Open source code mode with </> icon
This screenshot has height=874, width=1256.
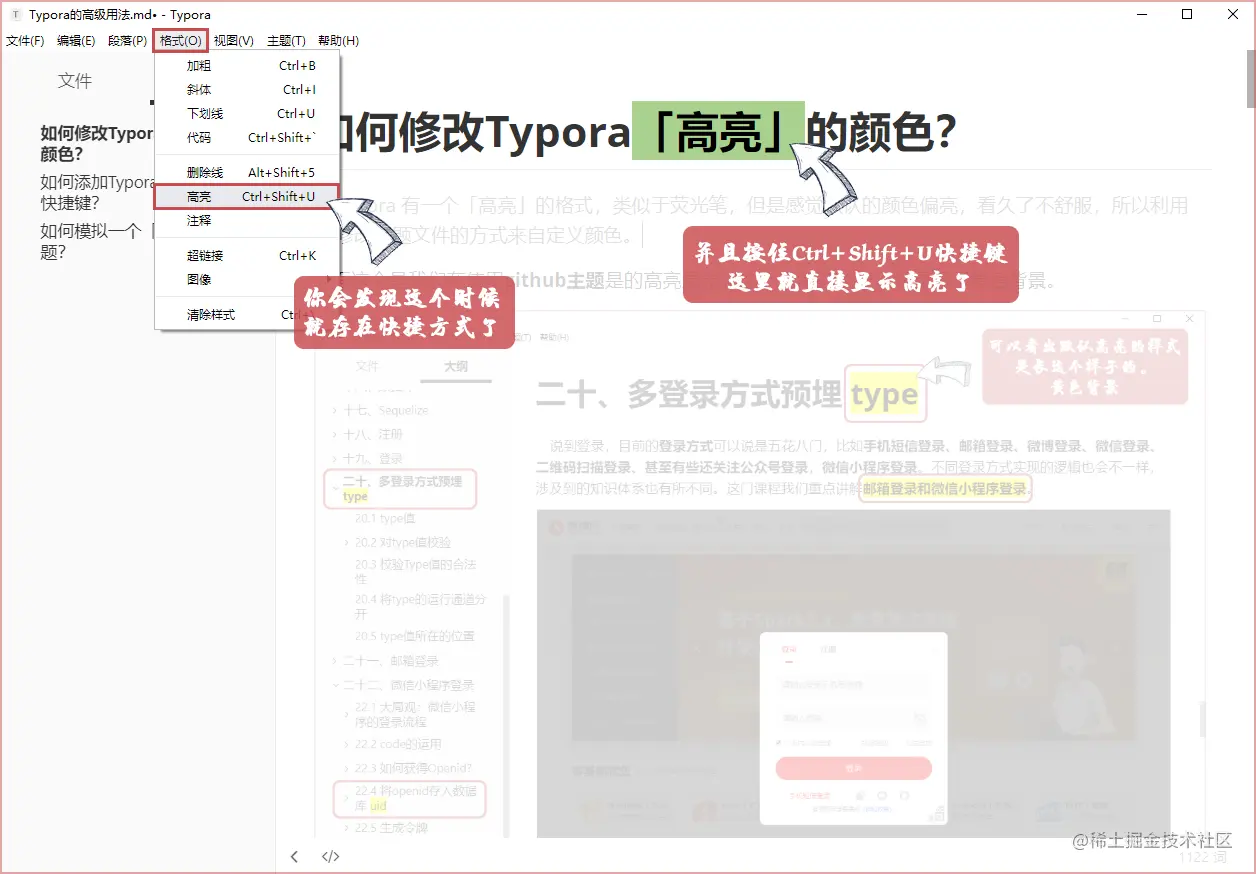point(330,856)
